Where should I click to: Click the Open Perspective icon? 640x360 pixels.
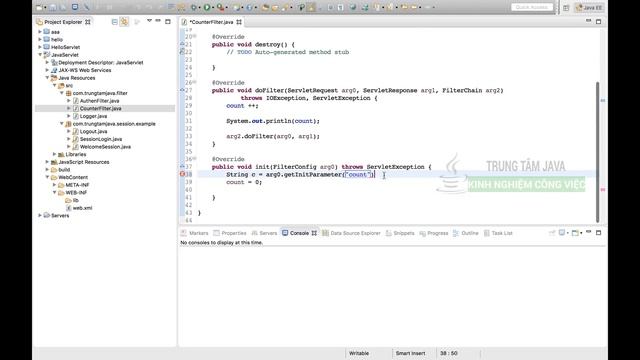(566, 8)
